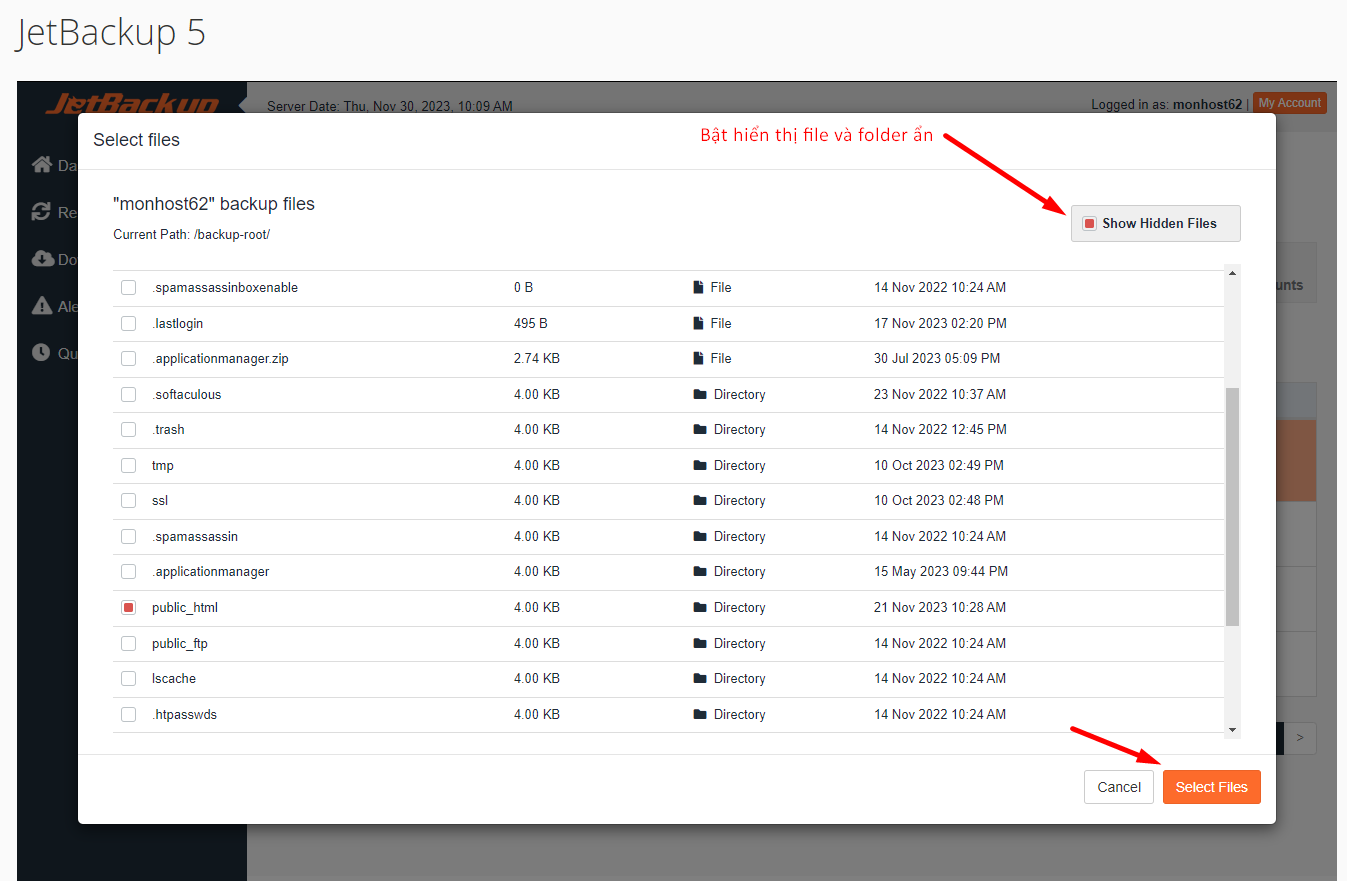The image size is (1347, 881).
Task: Click file icon of .lastlogin row
Action: 698,323
